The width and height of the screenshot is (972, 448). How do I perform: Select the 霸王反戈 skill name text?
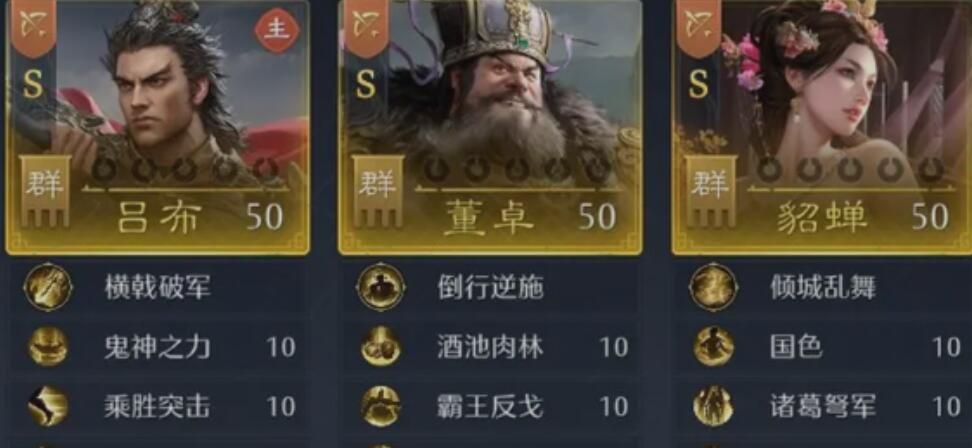point(490,407)
